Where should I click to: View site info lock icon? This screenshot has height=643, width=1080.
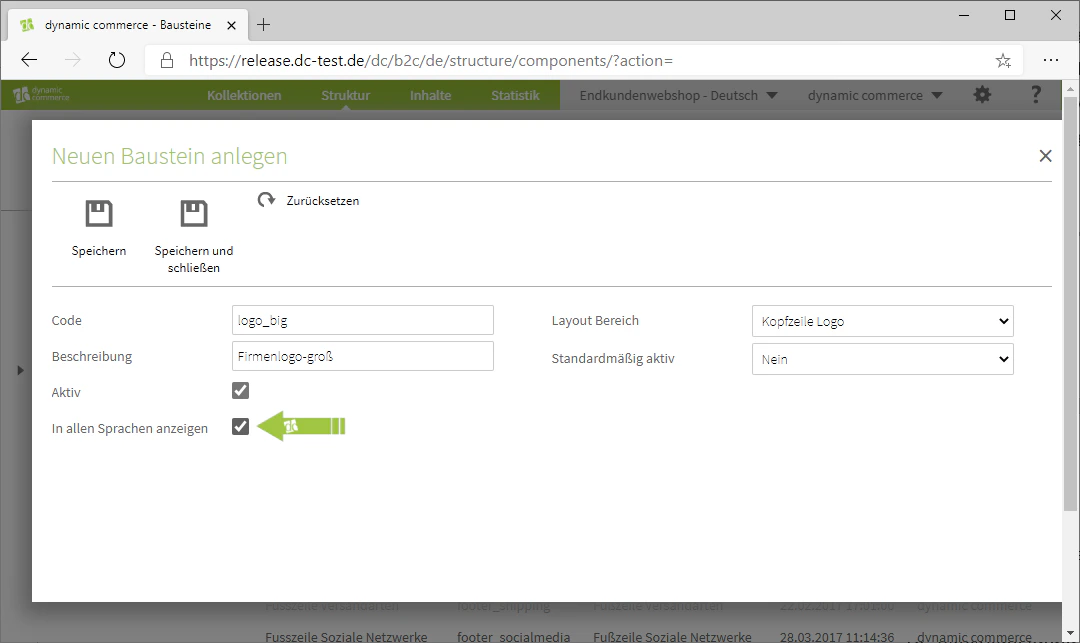click(167, 61)
